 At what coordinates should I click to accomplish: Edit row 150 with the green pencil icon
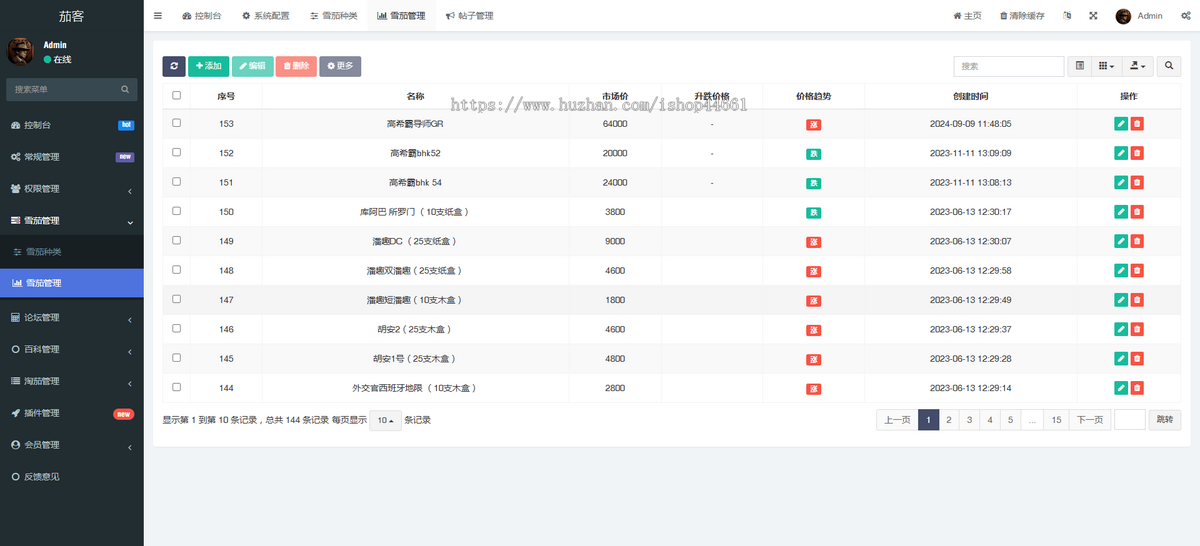[1121, 212]
